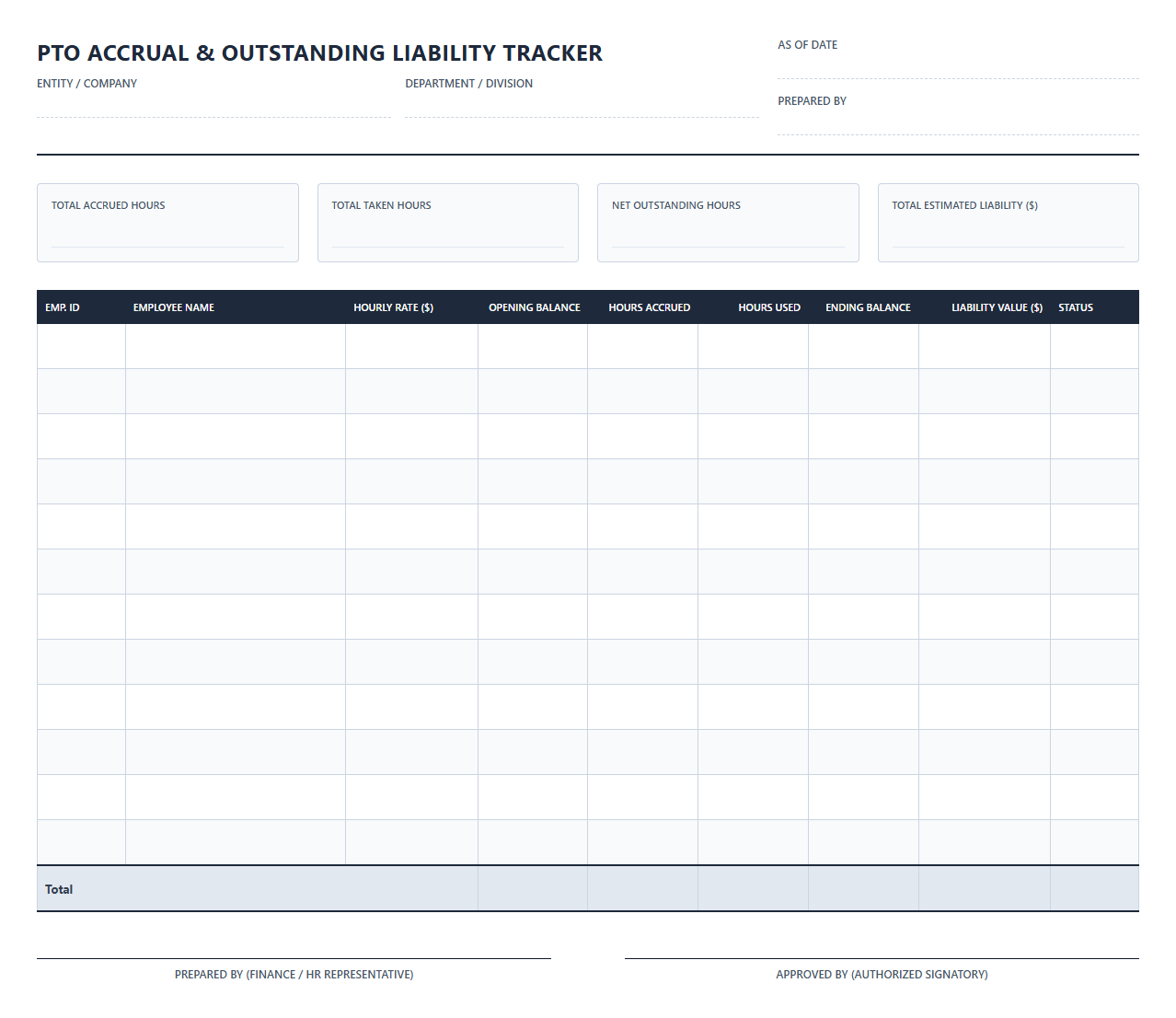Click the Entity / Company input line
The height and width of the screenshot is (1018, 1176).
coord(213,106)
